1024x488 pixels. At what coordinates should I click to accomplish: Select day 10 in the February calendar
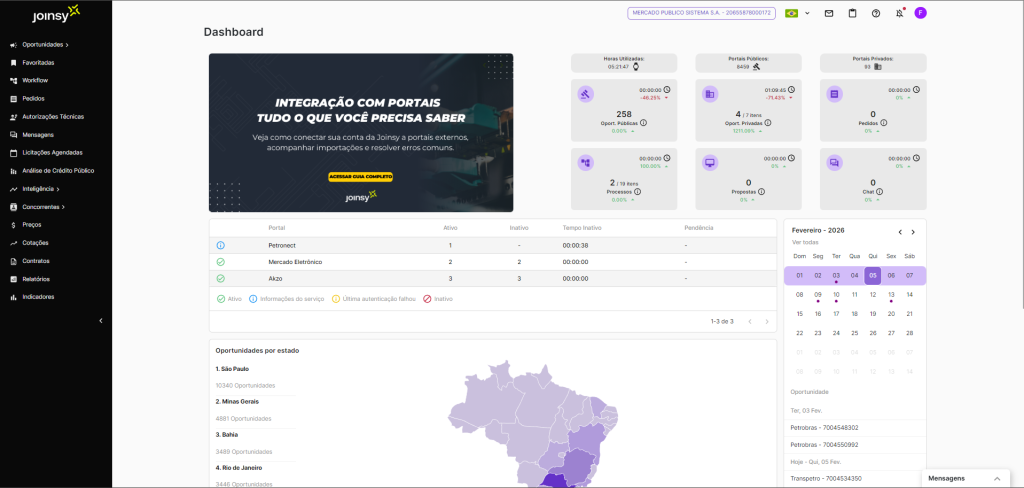[836, 295]
